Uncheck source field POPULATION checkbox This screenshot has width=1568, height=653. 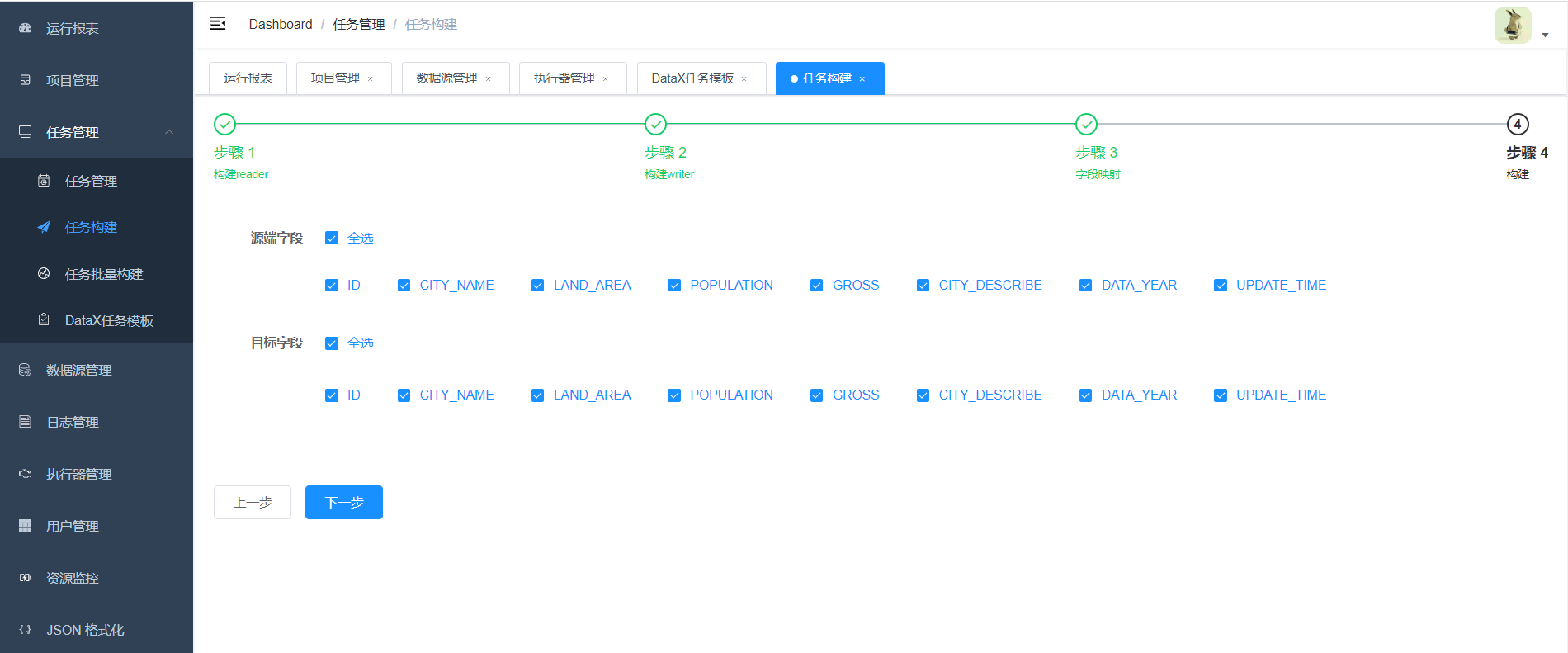tap(674, 285)
